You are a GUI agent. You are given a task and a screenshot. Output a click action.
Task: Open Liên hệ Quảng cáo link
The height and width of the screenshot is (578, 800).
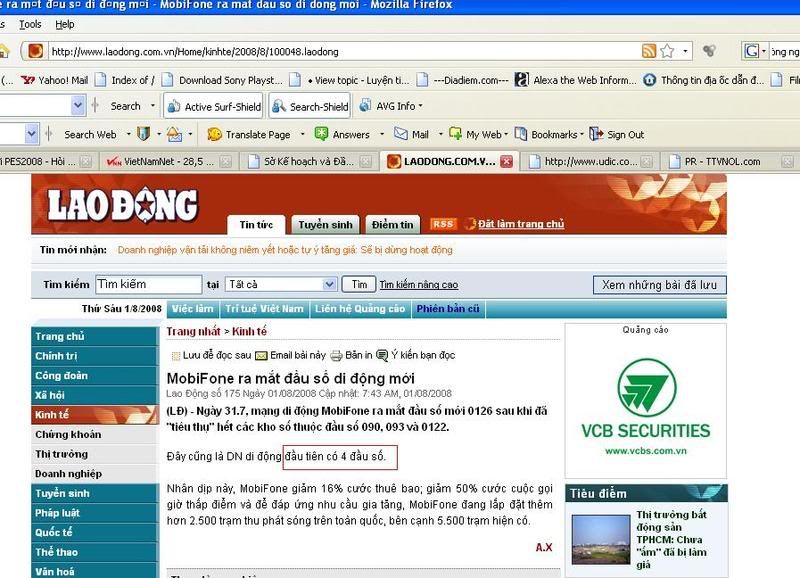point(360,309)
